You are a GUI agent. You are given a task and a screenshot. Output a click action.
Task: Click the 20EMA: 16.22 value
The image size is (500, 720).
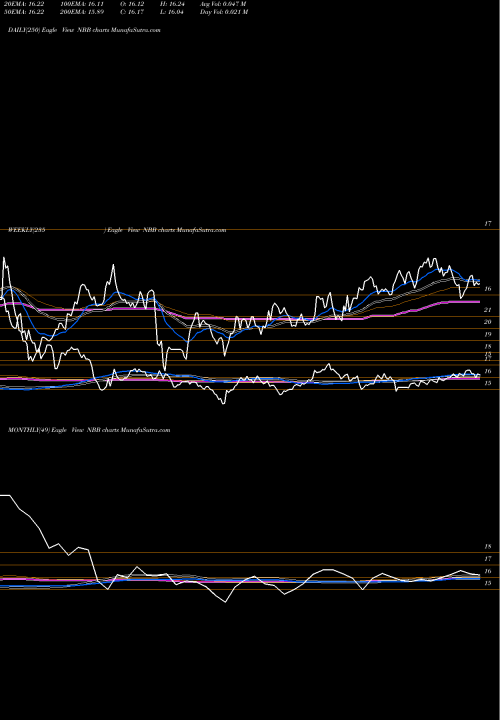pyautogui.click(x=22, y=4)
